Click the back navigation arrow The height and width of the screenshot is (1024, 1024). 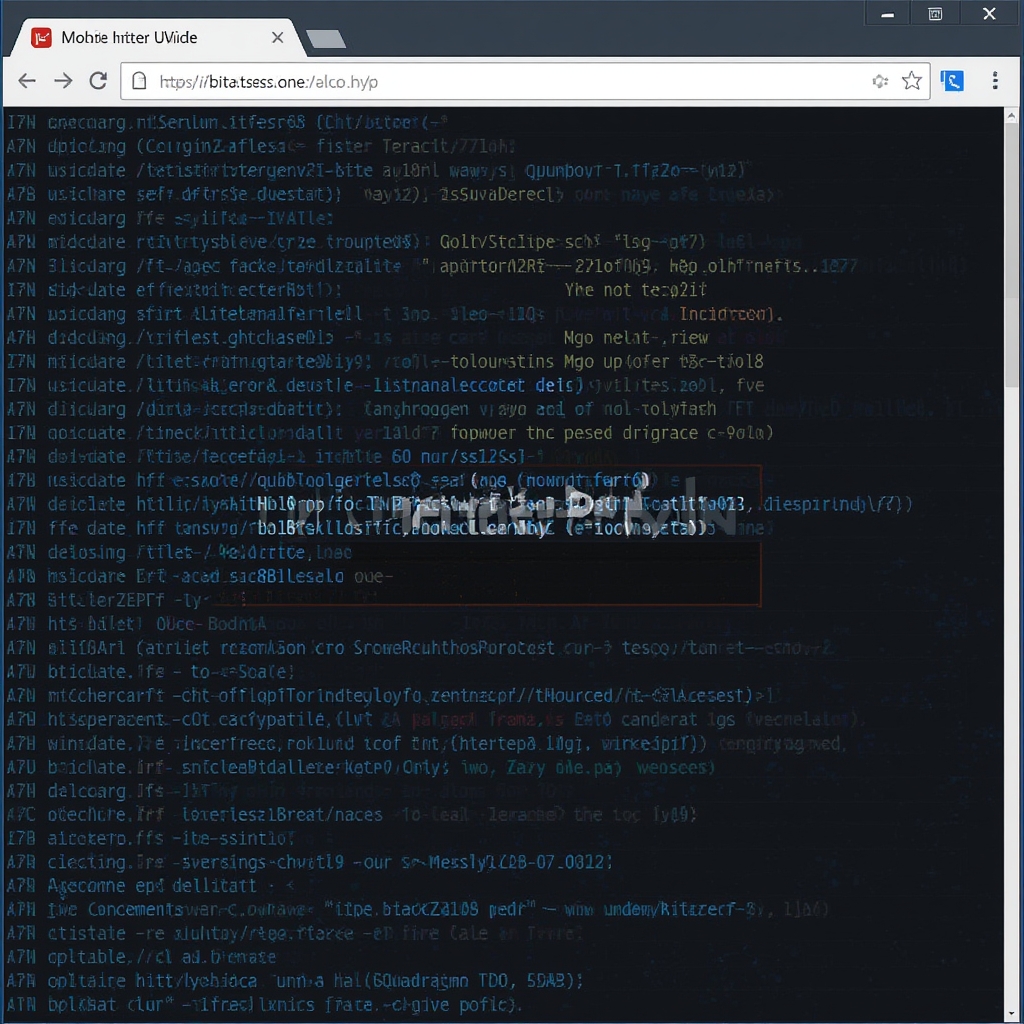(27, 82)
